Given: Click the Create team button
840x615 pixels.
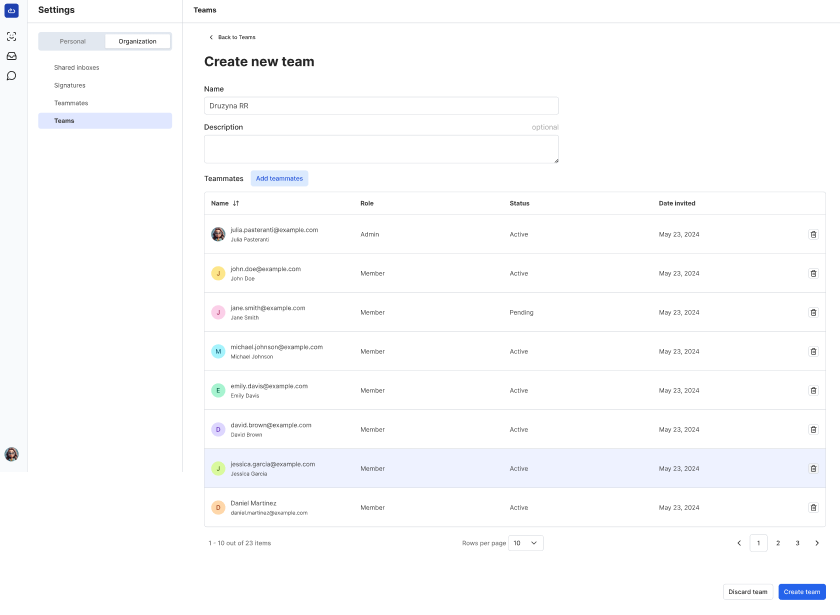Looking at the screenshot, I should coord(802,591).
